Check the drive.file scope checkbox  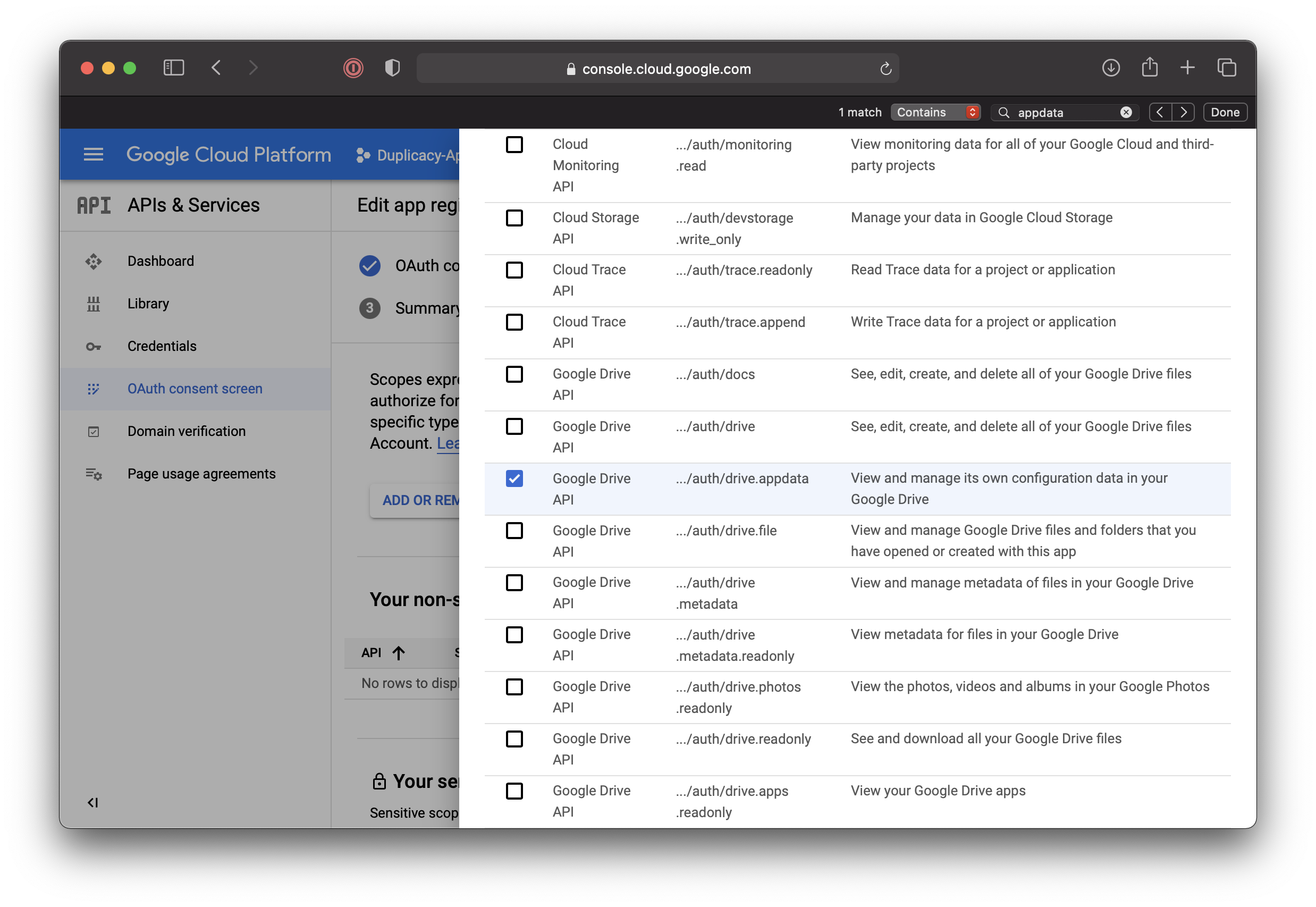[x=514, y=531]
